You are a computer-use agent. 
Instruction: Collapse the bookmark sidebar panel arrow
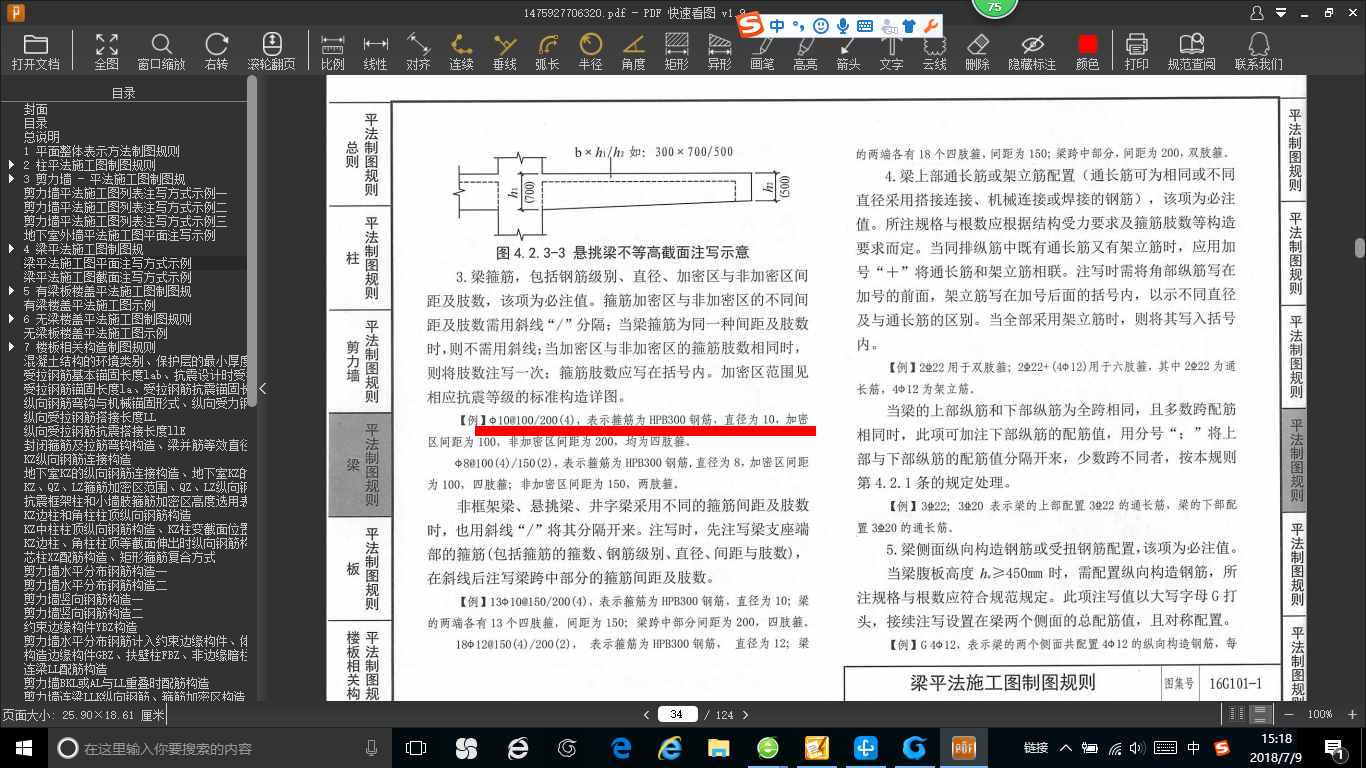pyautogui.click(x=262, y=389)
